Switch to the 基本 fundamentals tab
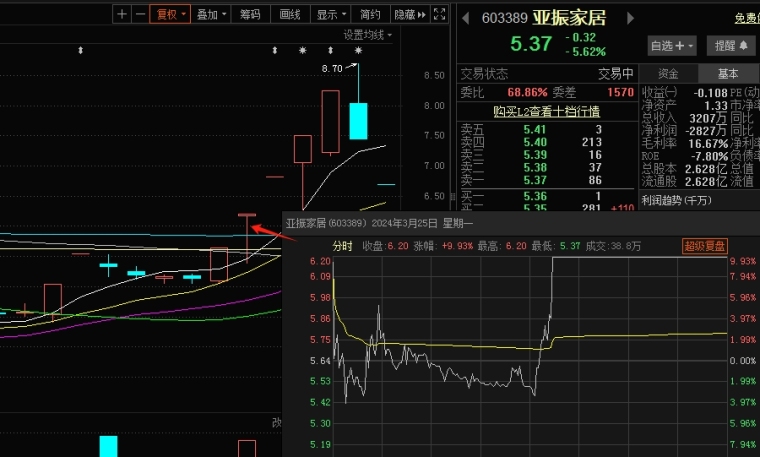 (728, 74)
